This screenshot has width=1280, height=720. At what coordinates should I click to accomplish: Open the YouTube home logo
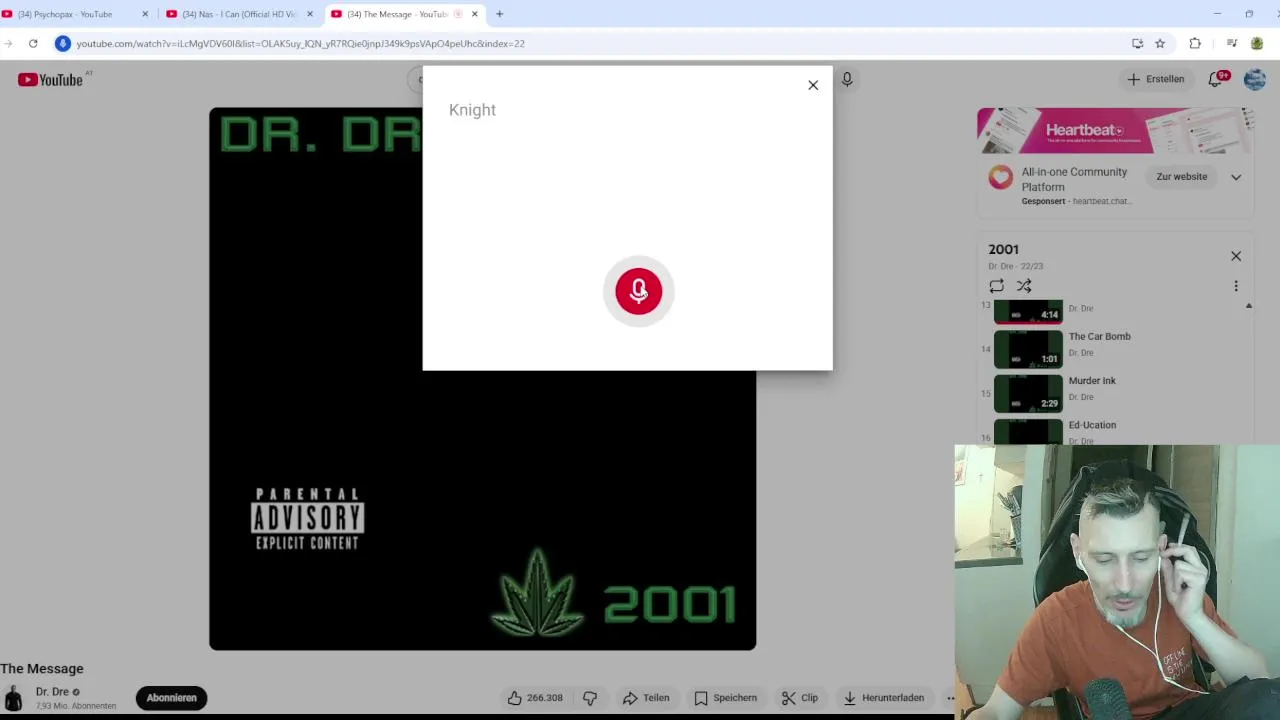point(50,80)
